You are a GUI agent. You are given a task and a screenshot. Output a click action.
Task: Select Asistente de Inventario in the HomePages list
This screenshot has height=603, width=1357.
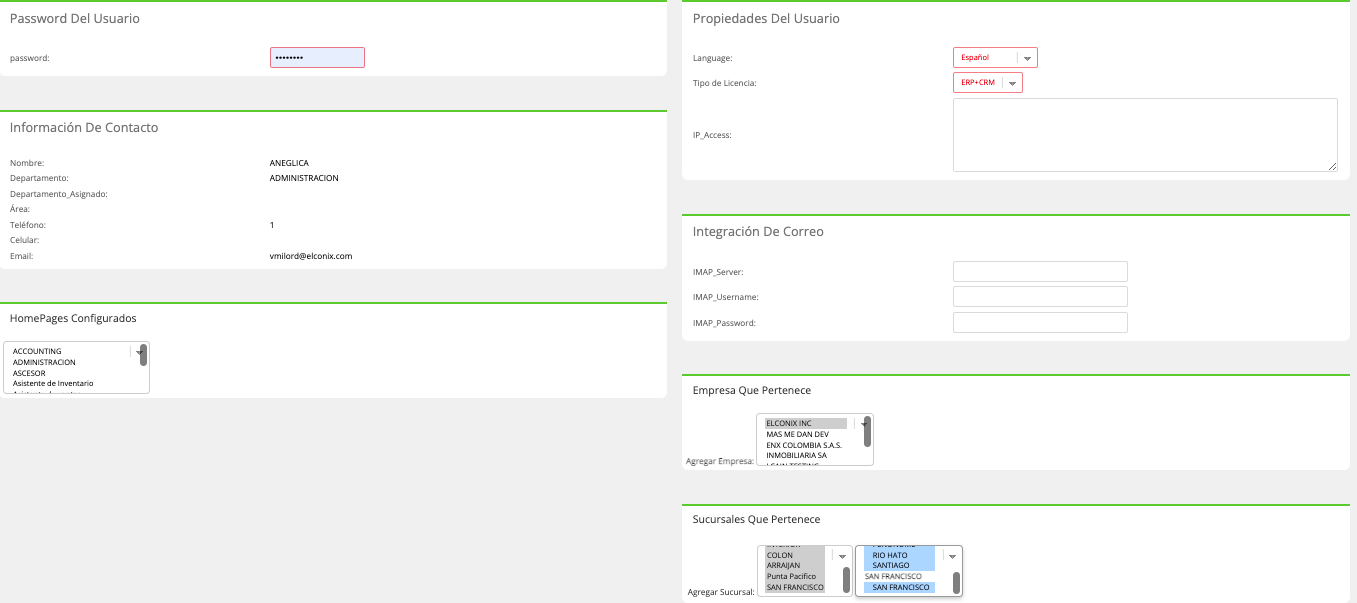(53, 383)
